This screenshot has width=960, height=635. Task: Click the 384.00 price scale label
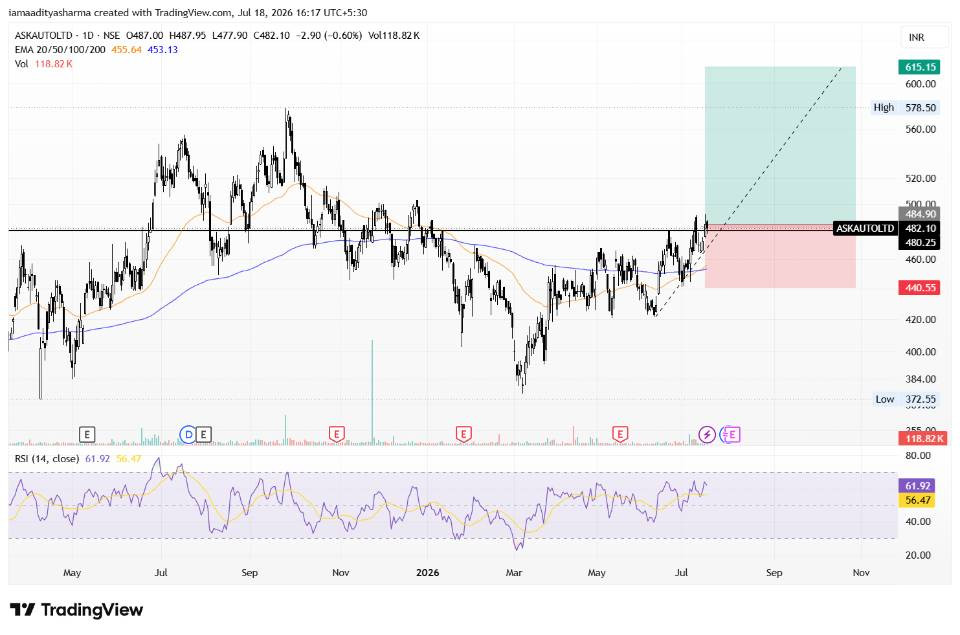921,380
